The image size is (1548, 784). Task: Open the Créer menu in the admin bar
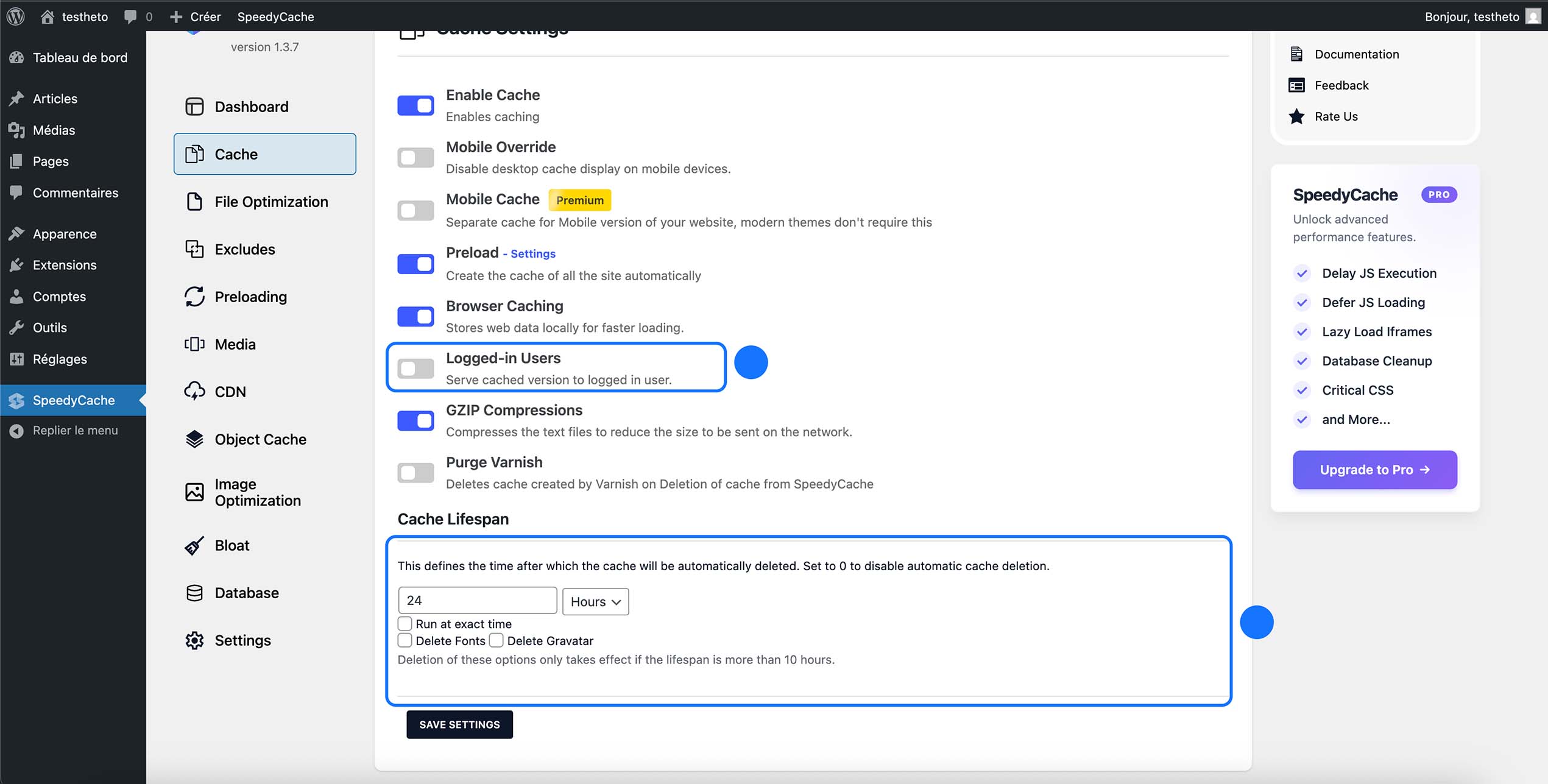[x=195, y=16]
